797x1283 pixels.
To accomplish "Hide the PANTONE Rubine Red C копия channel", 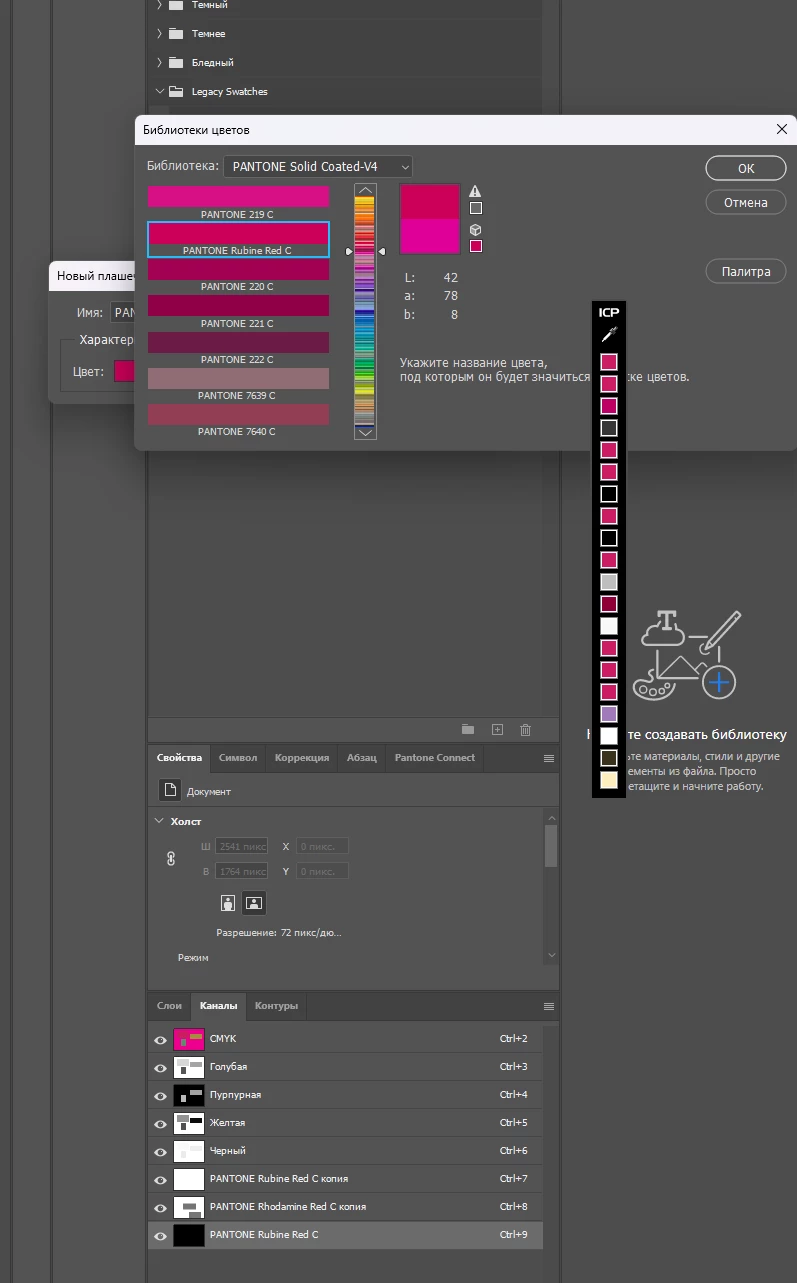I will click(x=160, y=1180).
